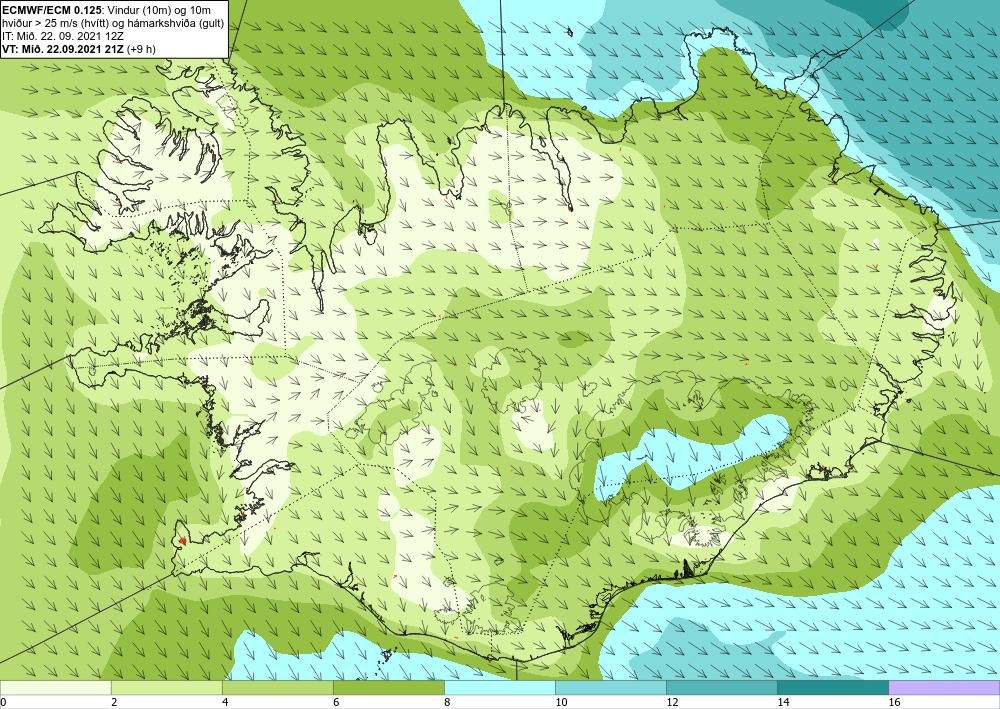Click the scale label '16'
Viewport: 1000px width, 709px height.
894,703
